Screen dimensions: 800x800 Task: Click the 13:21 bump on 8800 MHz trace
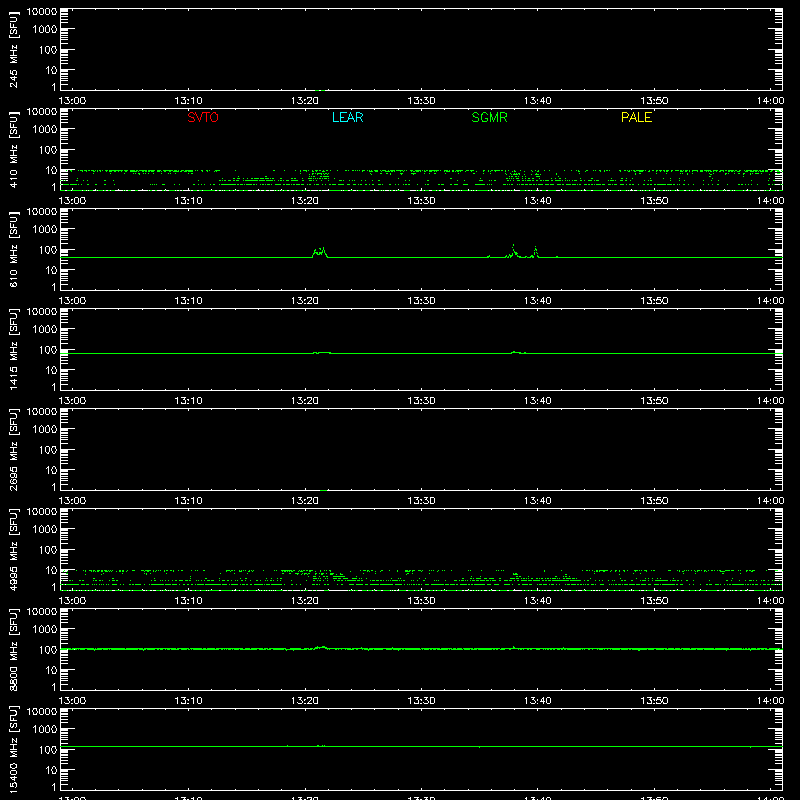pos(322,647)
